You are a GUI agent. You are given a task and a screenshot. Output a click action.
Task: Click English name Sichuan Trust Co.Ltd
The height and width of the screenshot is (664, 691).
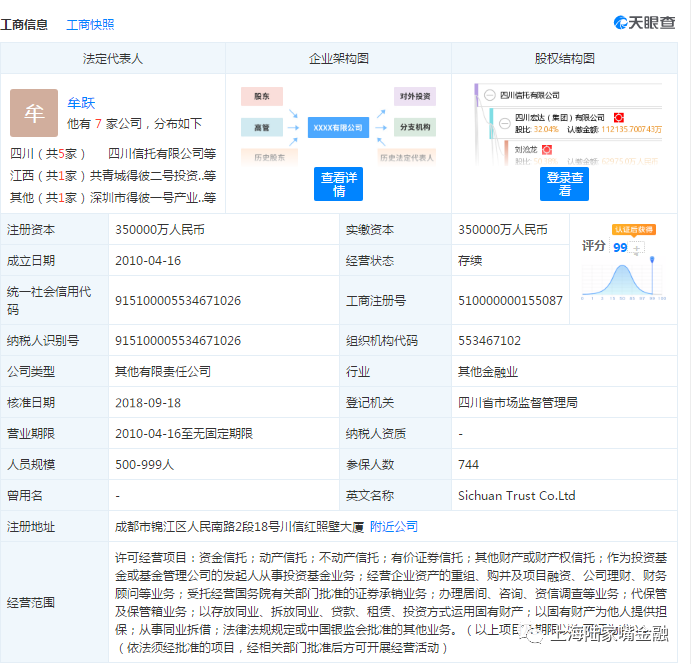(x=516, y=496)
